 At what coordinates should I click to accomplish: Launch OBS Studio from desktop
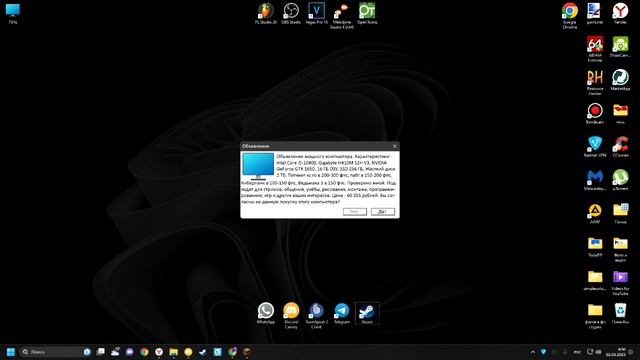click(291, 13)
